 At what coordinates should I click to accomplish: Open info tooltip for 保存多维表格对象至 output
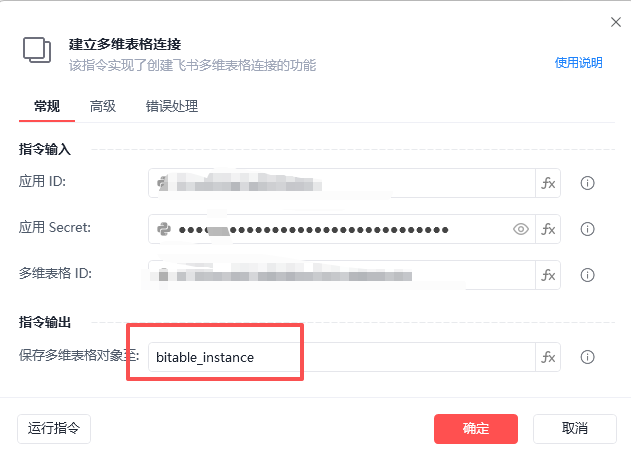point(587,357)
